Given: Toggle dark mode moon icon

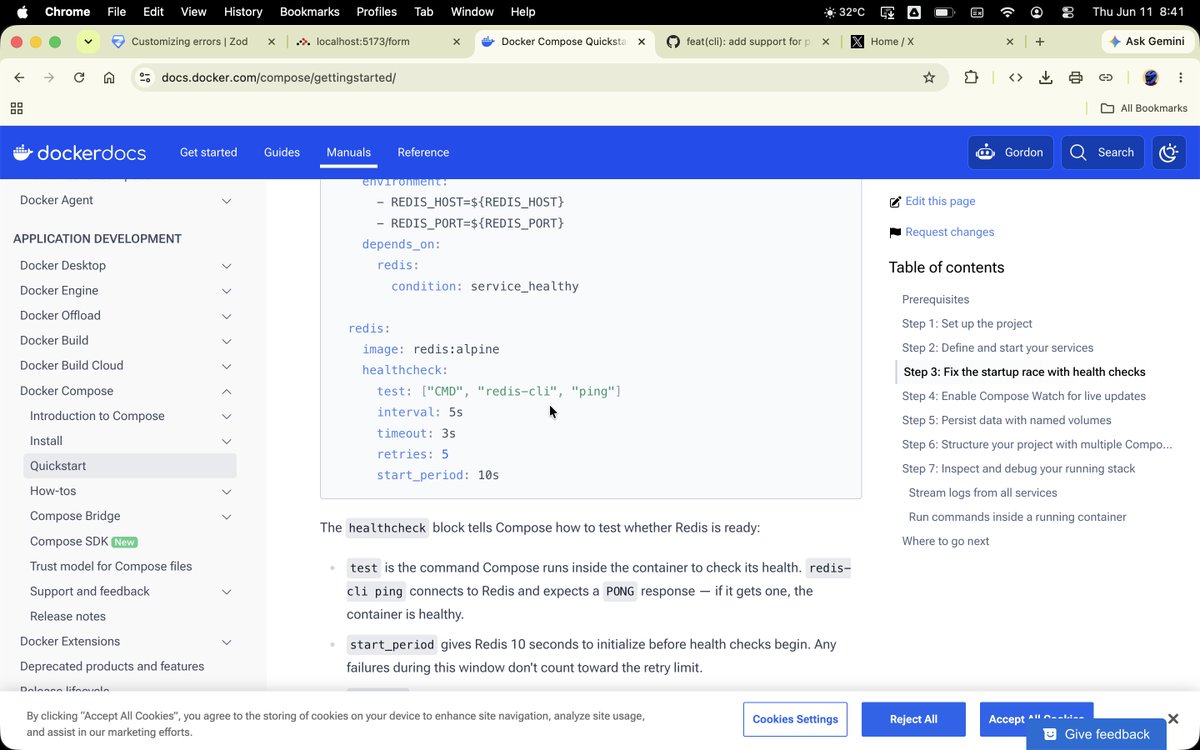Looking at the screenshot, I should (x=1169, y=152).
